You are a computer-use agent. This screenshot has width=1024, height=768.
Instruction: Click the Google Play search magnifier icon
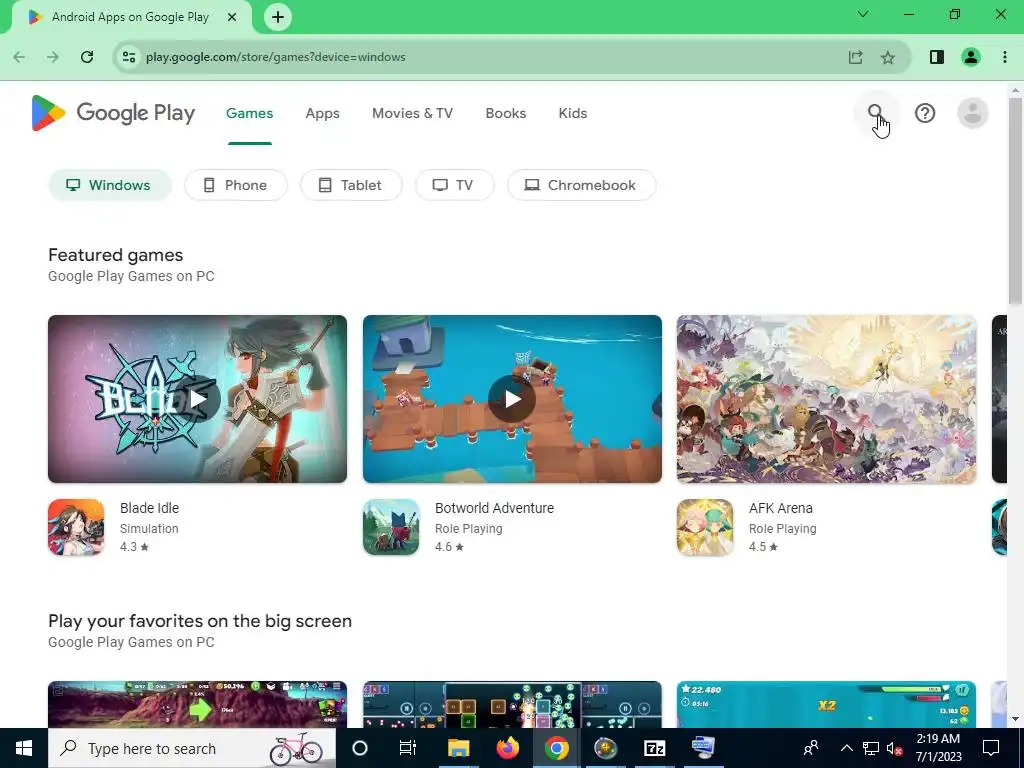[x=876, y=113]
